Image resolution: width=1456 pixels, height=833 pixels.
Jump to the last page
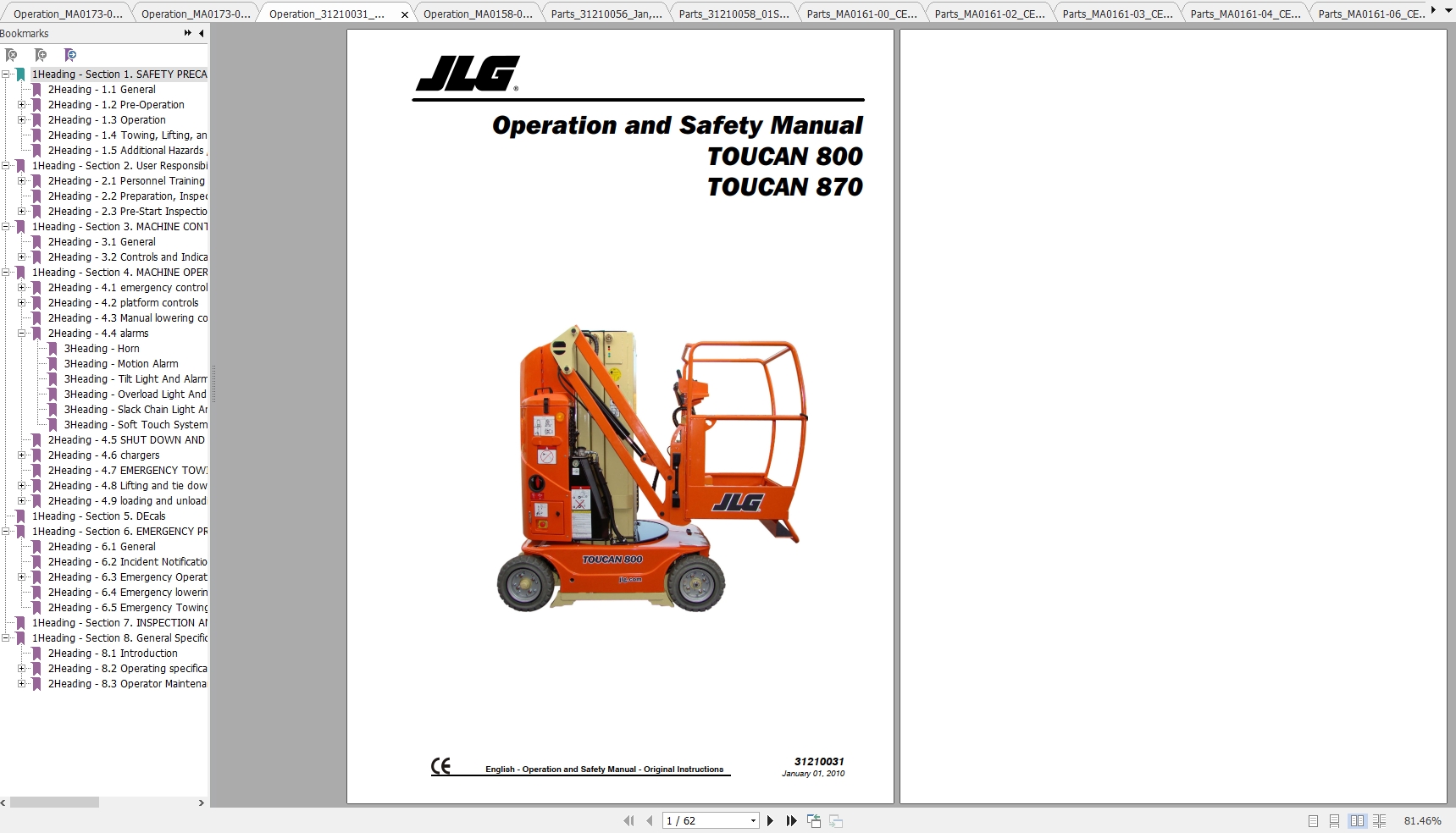coord(791,820)
